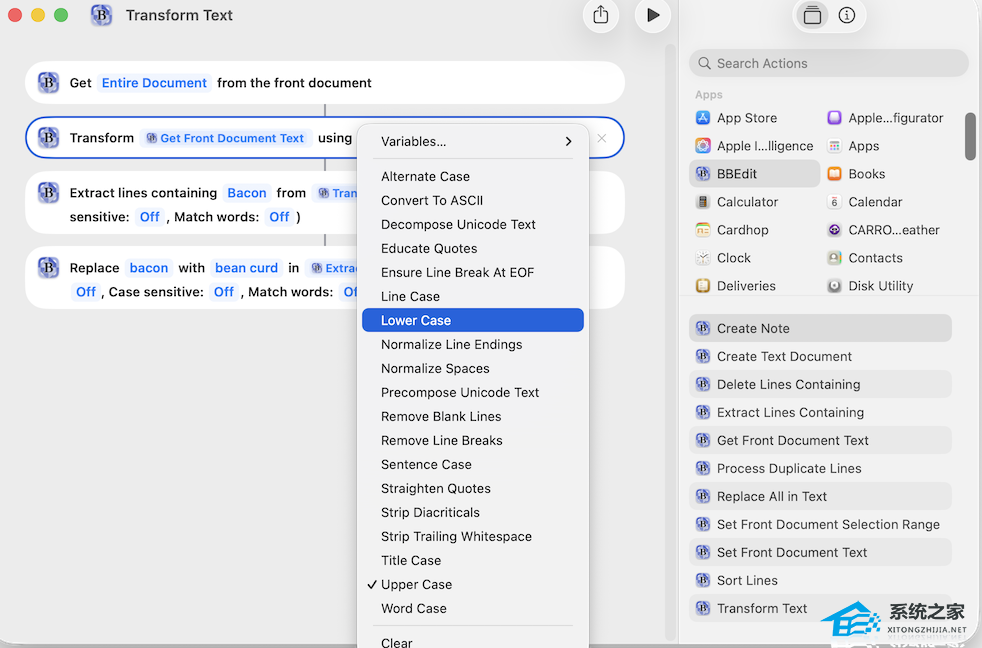Image resolution: width=982 pixels, height=648 pixels.
Task: Edit the Bacon search text field
Action: pos(247,193)
